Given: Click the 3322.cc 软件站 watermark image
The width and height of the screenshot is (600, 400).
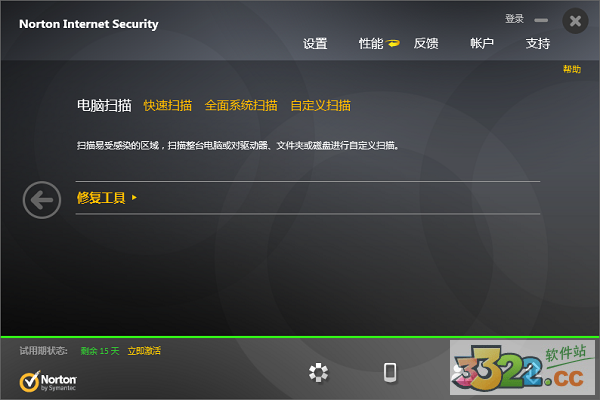Looking at the screenshot, I should [522, 367].
